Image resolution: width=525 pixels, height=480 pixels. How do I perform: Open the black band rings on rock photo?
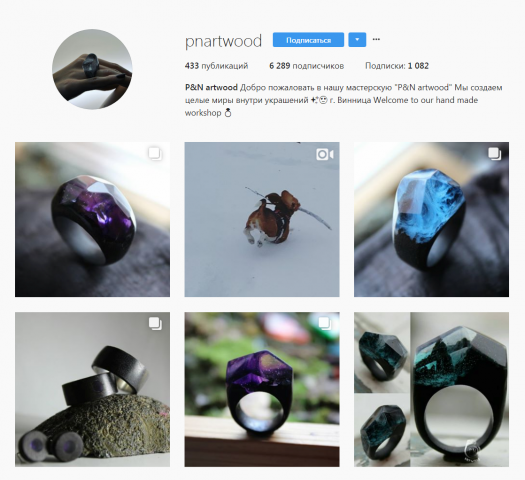[x=92, y=389]
